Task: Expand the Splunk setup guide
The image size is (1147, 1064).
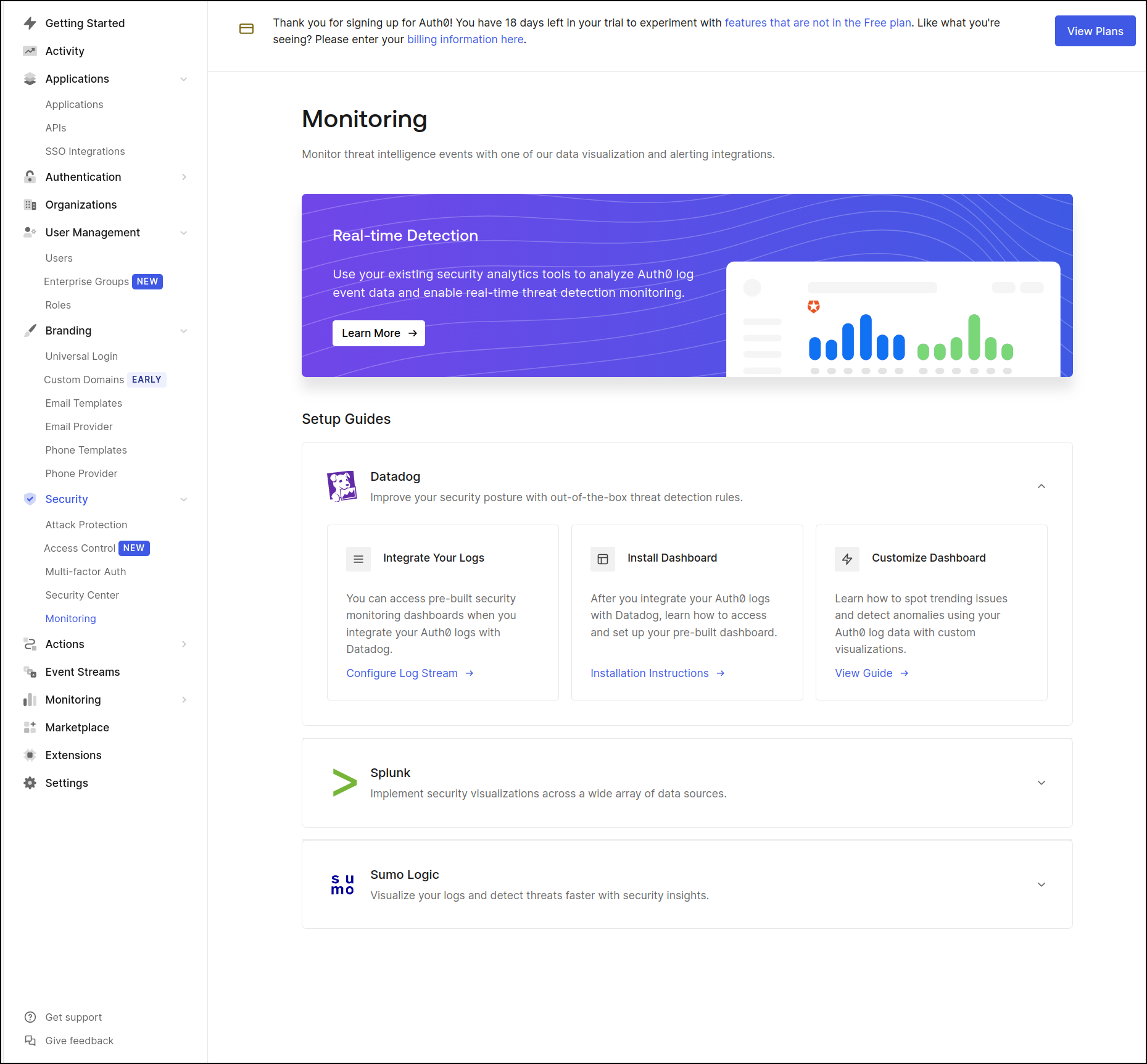Action: pos(1041,783)
